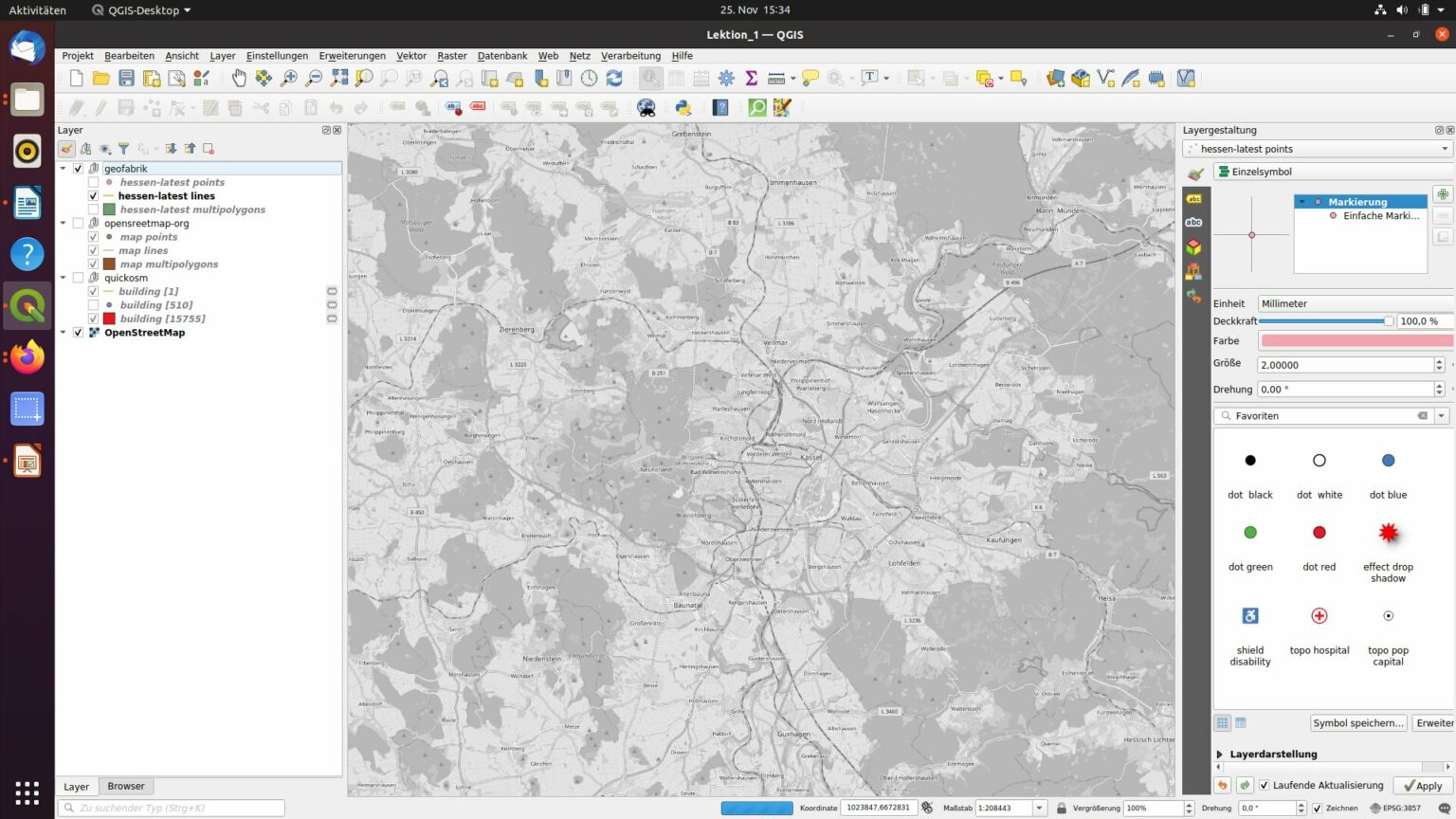
Task: Open the Verarbeitung menu
Action: click(630, 56)
